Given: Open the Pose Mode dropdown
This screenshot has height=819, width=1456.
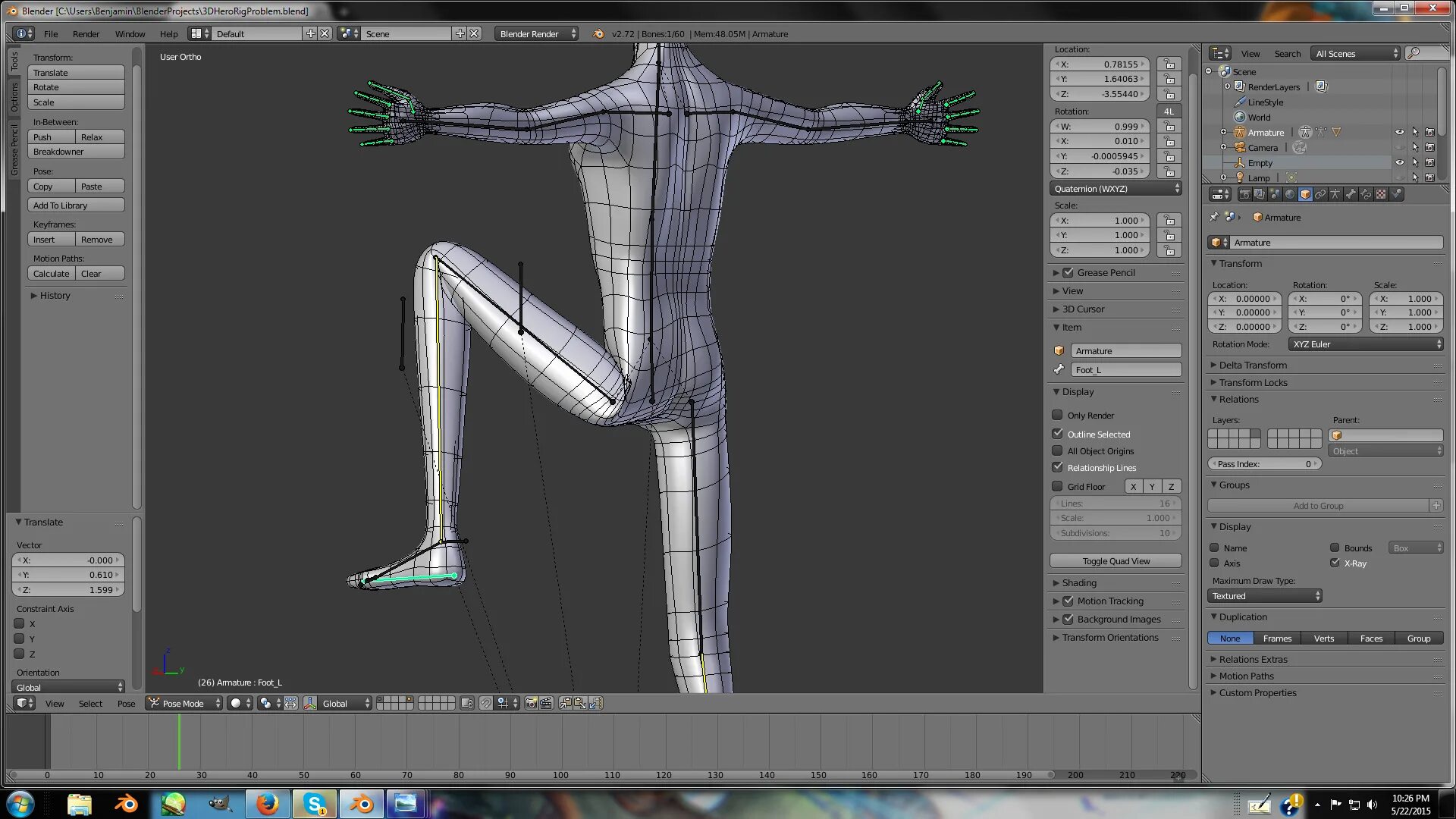Looking at the screenshot, I should coord(184,704).
